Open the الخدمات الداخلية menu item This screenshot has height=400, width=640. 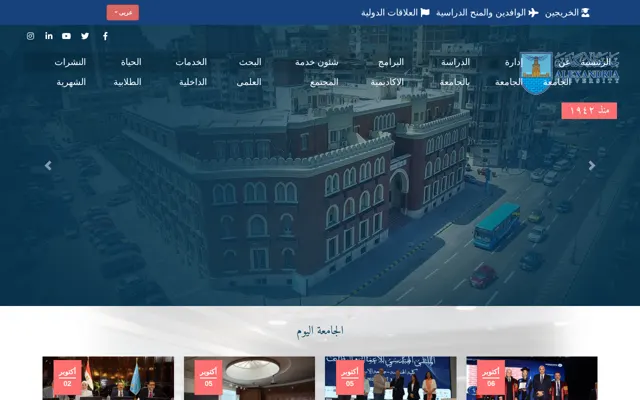coord(191,72)
